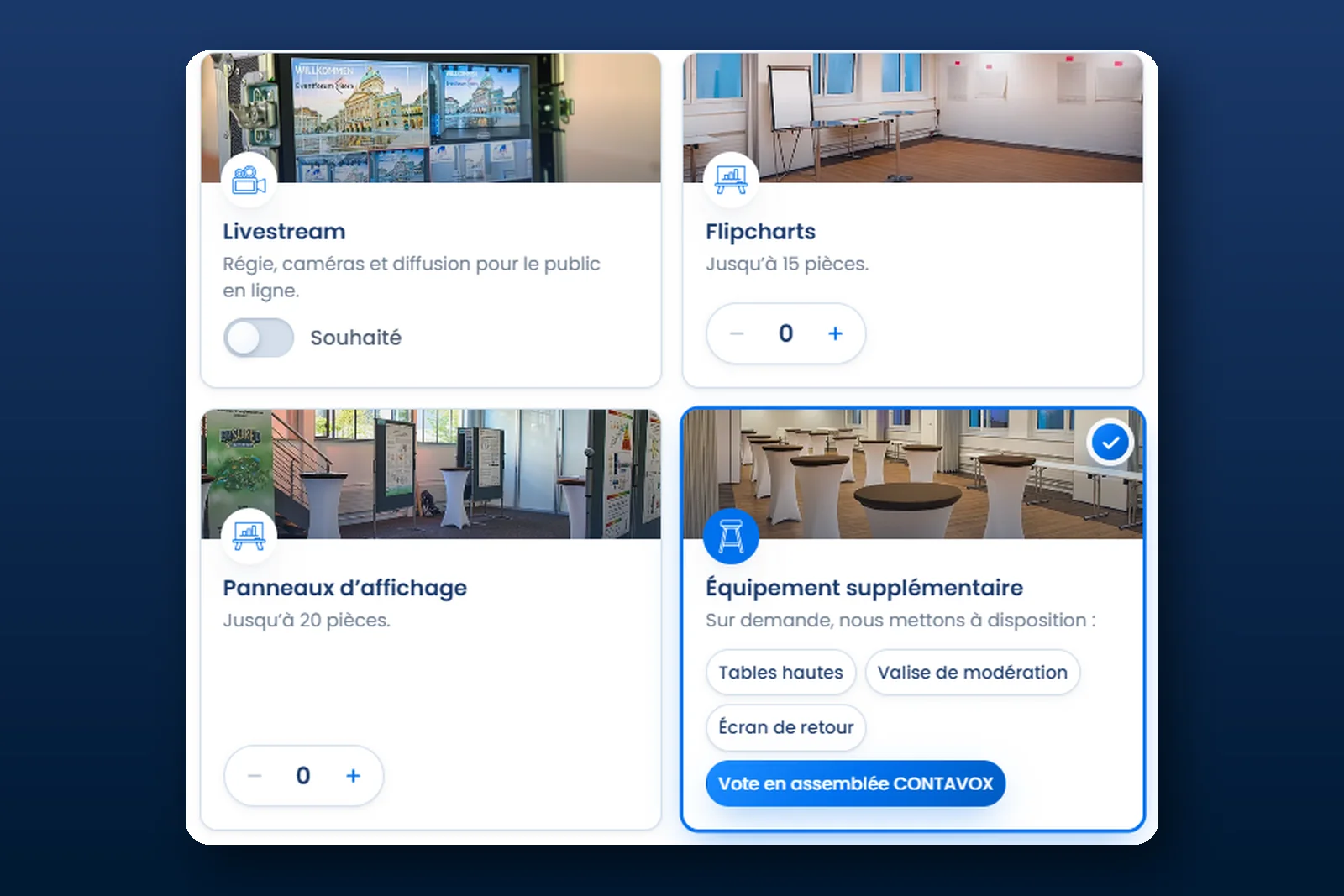This screenshot has width=1344, height=896.
Task: Click the 'Régie, caméras et diffusion' description
Action: pos(412,277)
